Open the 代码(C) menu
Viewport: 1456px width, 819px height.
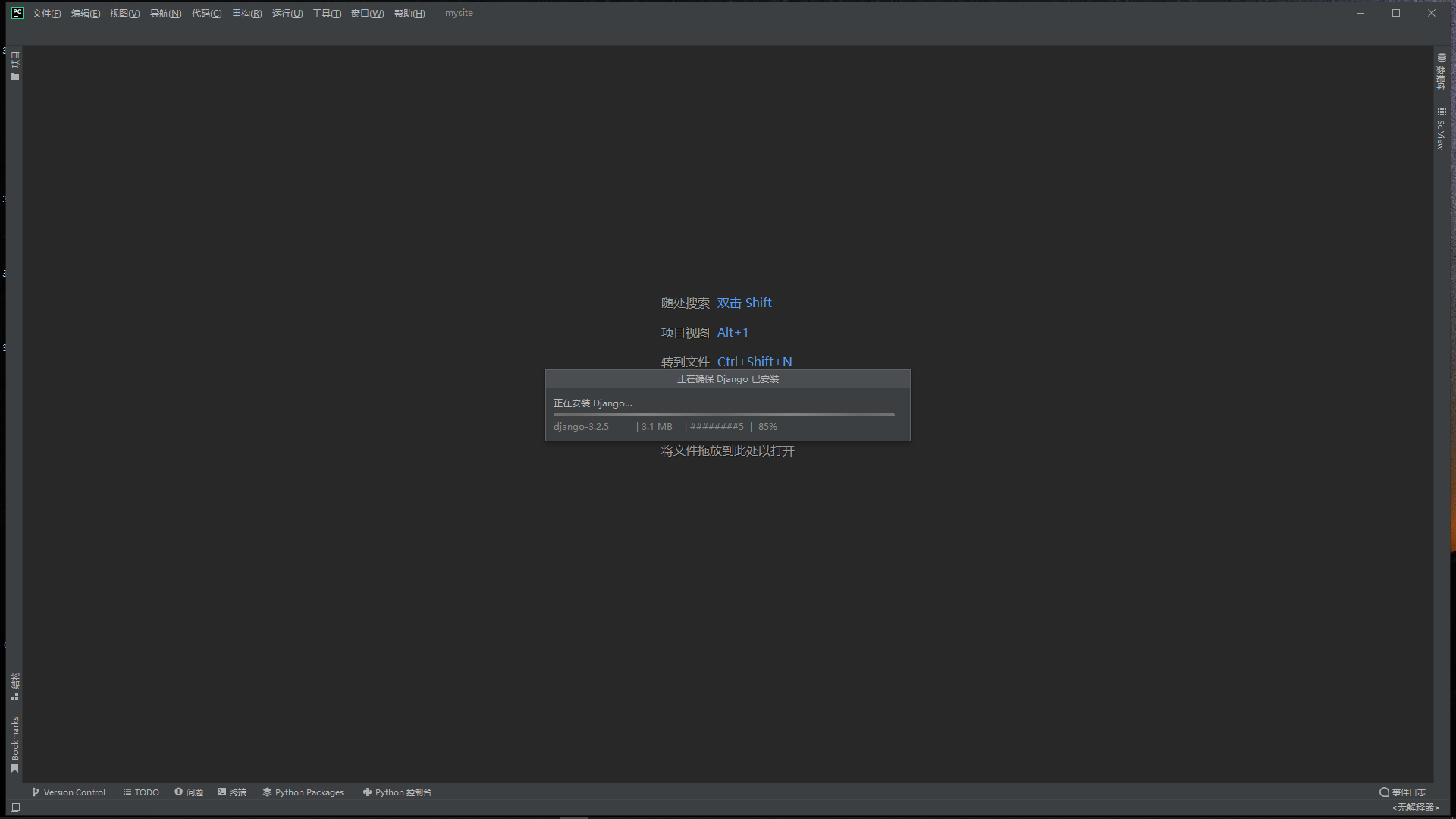coord(206,13)
